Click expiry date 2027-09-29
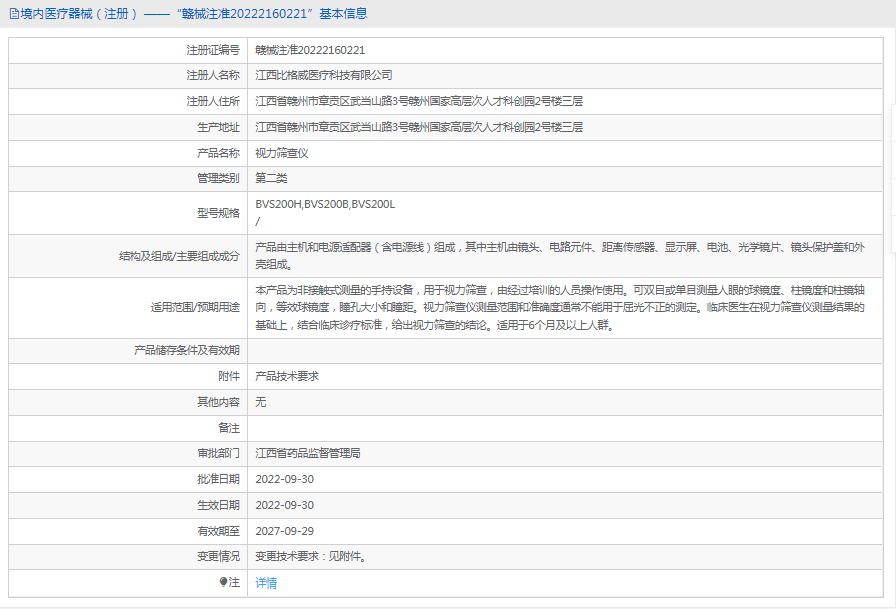The width and height of the screenshot is (896, 609). coord(285,531)
